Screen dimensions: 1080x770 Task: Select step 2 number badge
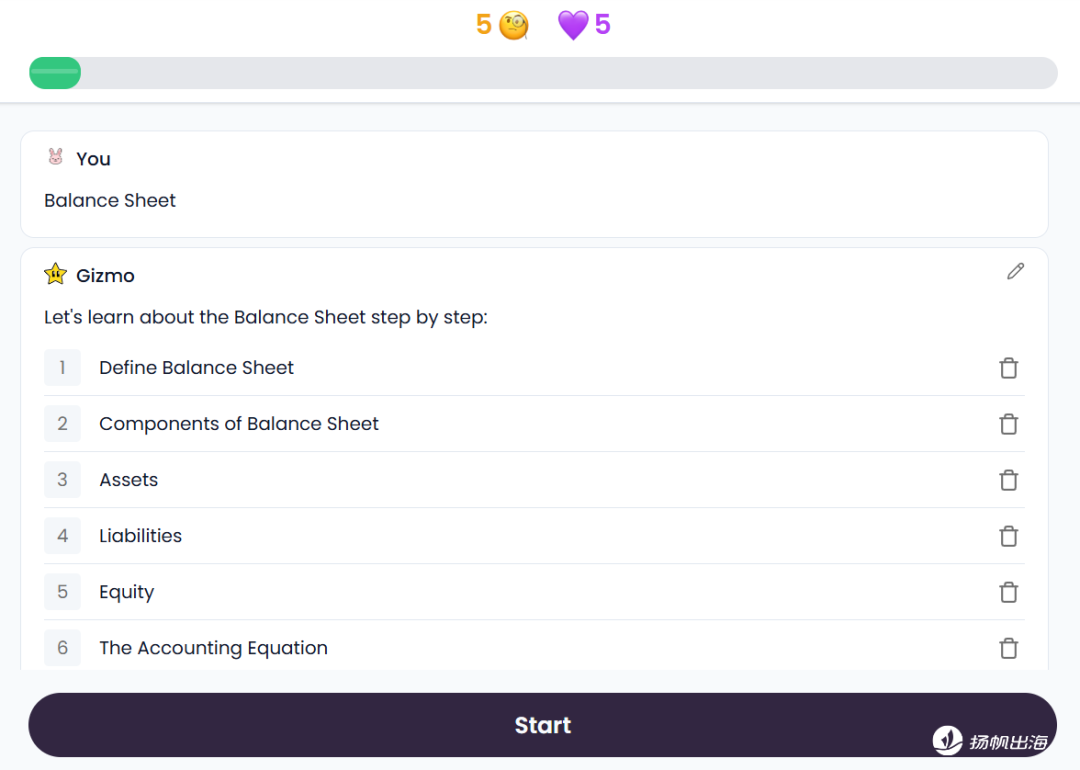[62, 424]
